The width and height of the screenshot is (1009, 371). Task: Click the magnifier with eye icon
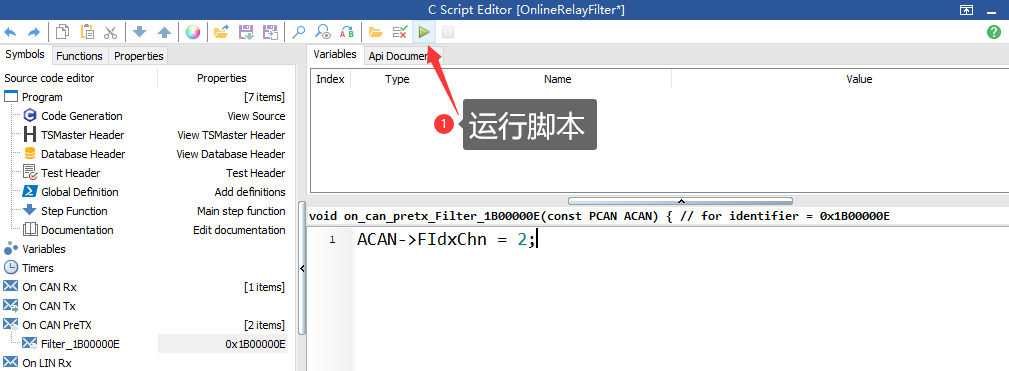point(324,32)
